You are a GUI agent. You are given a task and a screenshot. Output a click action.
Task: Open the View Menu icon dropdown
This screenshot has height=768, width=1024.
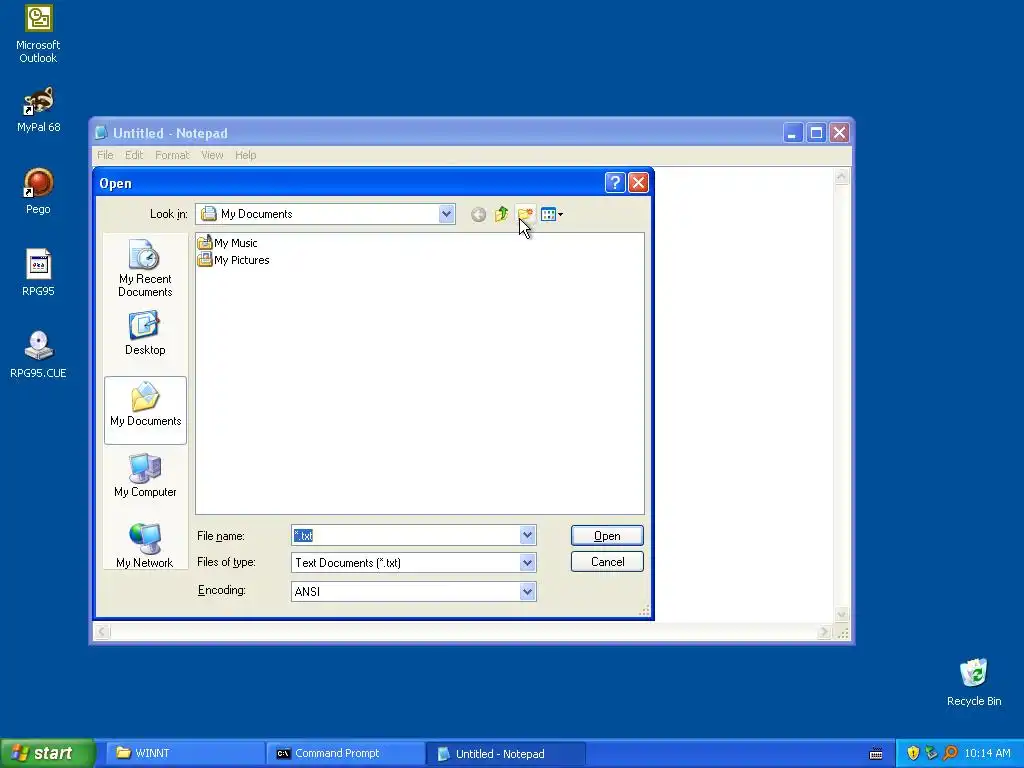[x=552, y=214]
